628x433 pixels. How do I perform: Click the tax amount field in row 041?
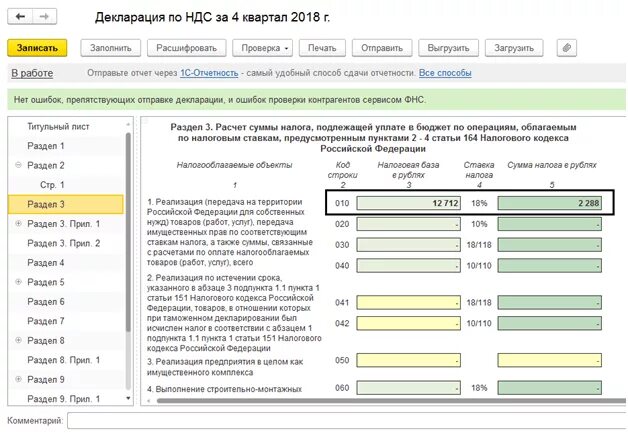[x=550, y=302]
